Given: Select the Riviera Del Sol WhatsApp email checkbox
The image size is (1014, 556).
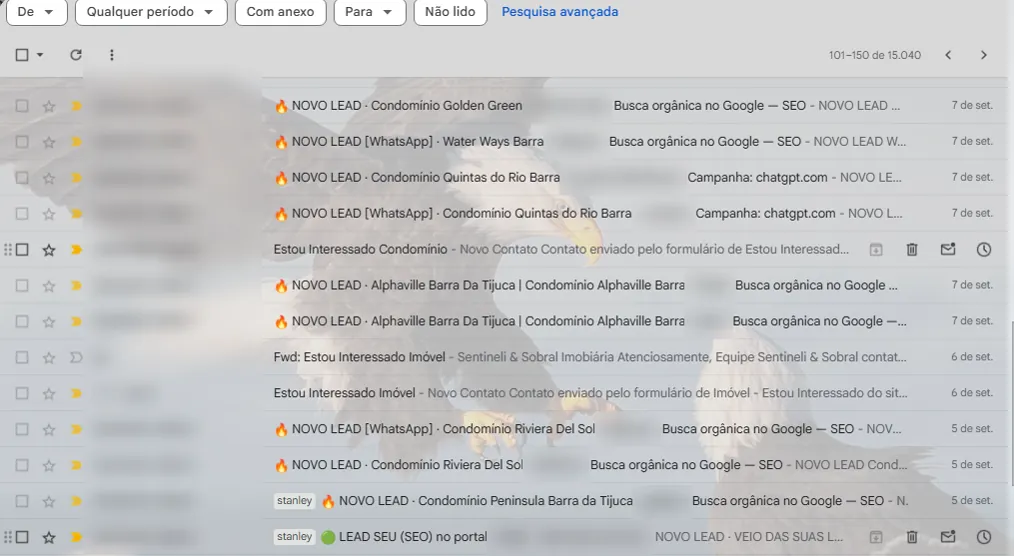Looking at the screenshot, I should (x=22, y=429).
